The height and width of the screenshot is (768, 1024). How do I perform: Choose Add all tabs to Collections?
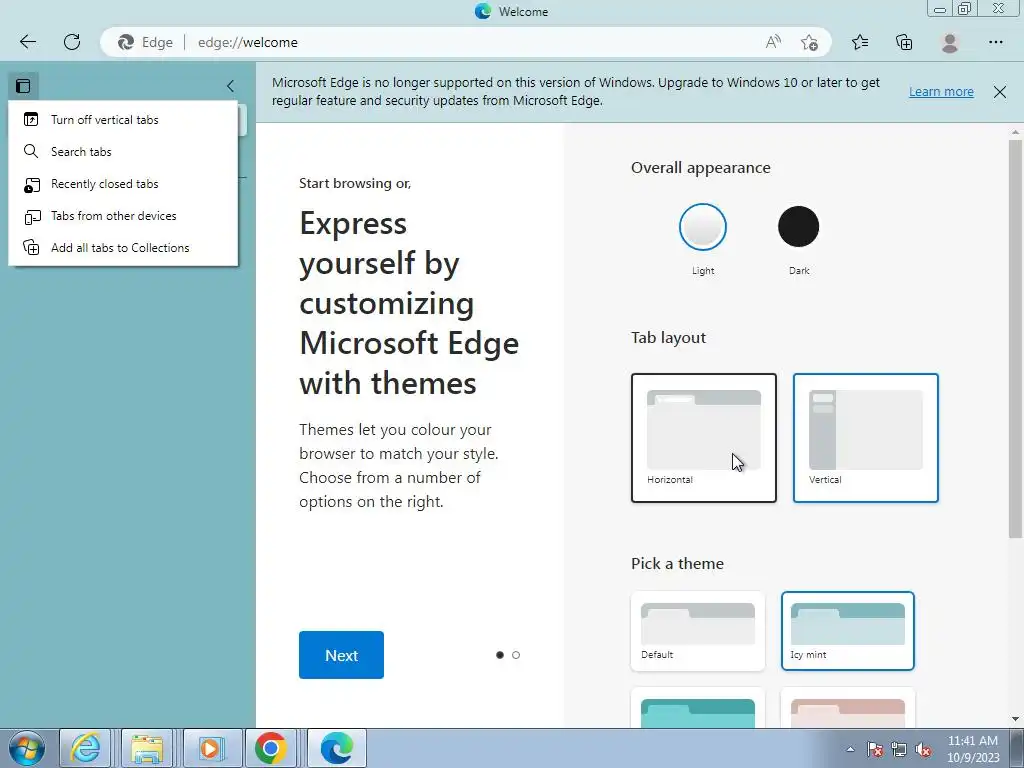[123, 248]
